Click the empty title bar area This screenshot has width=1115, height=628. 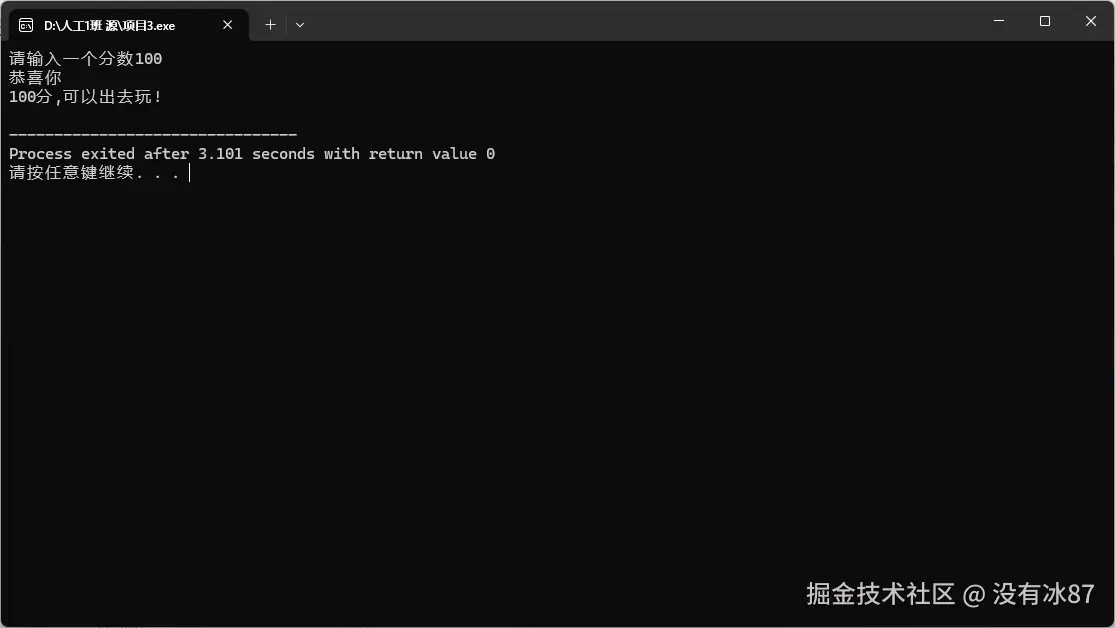coord(640,21)
